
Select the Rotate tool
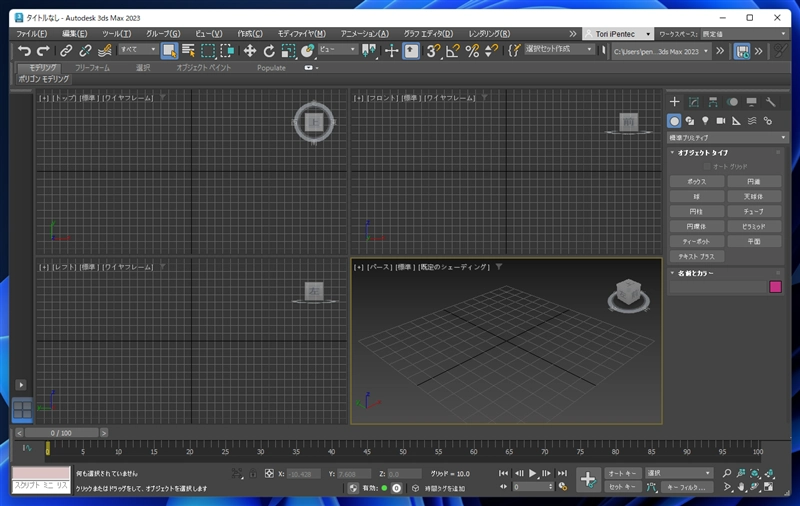coord(269,50)
